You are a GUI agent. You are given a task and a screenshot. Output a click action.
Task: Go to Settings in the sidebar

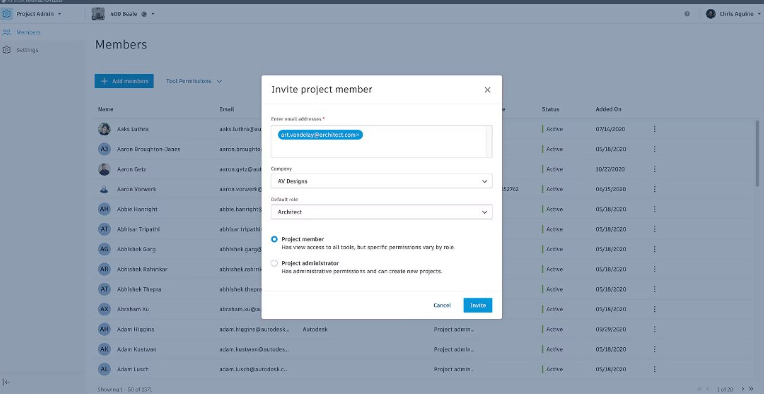[27, 50]
